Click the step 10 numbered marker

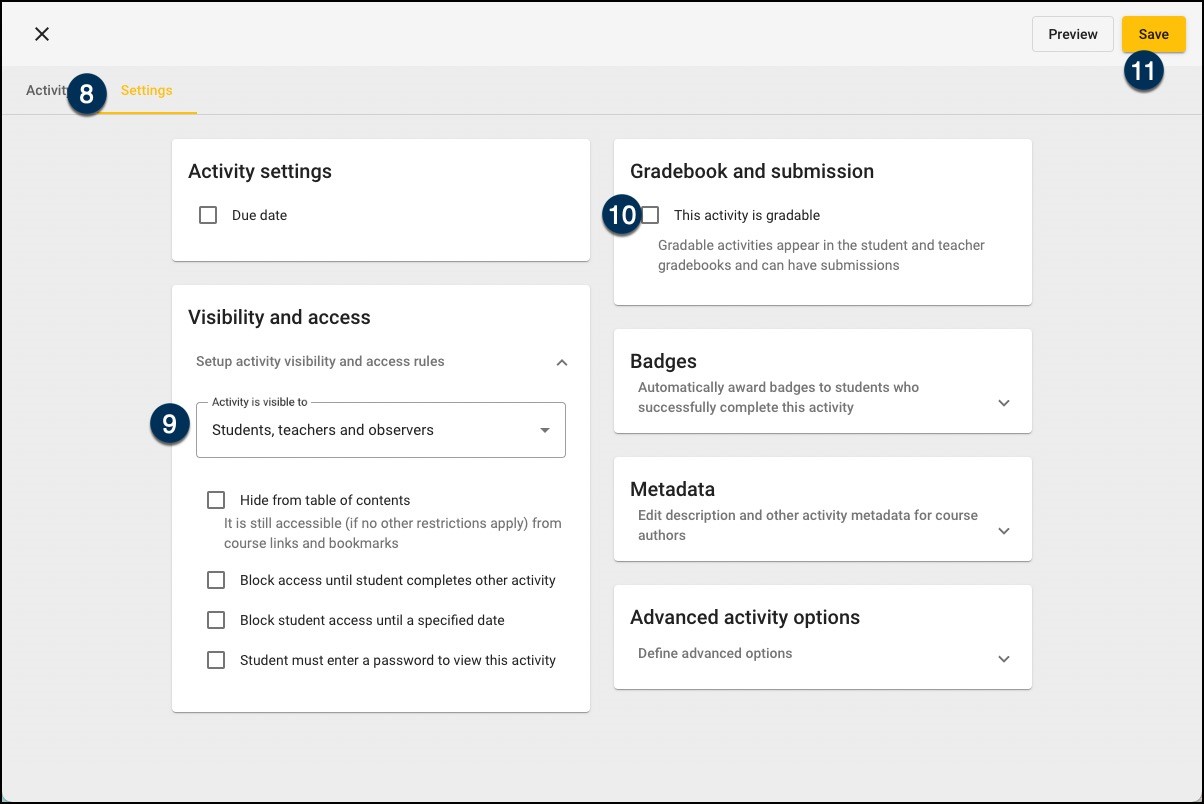pos(622,215)
